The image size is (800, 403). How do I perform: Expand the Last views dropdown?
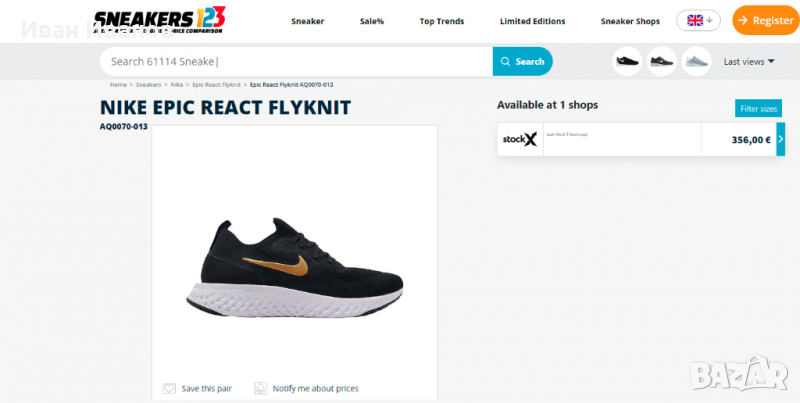(749, 62)
